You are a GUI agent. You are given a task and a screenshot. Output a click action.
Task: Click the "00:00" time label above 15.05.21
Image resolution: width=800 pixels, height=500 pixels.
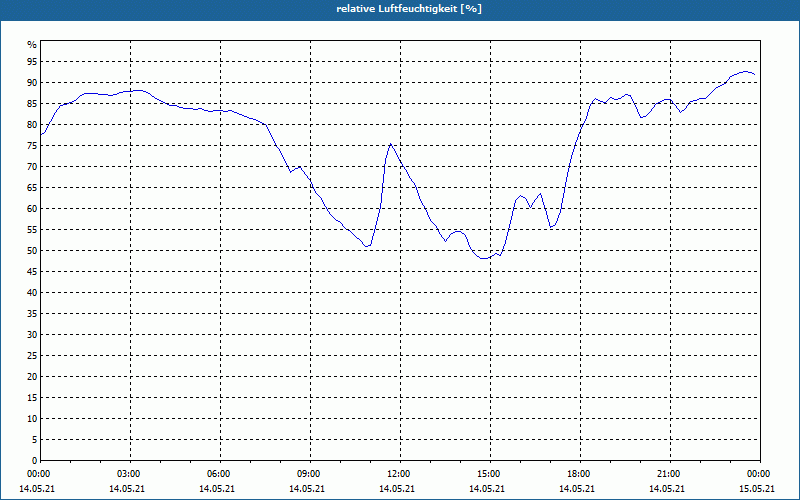click(x=759, y=474)
